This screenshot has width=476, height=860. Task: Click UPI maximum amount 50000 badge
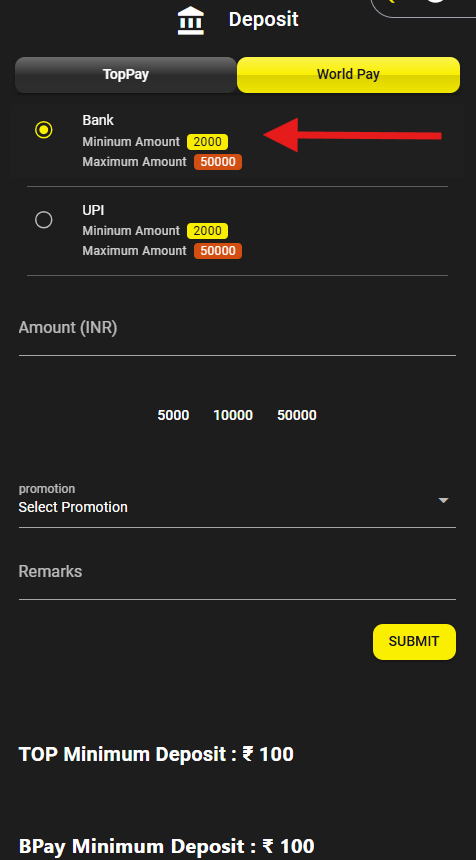point(218,251)
